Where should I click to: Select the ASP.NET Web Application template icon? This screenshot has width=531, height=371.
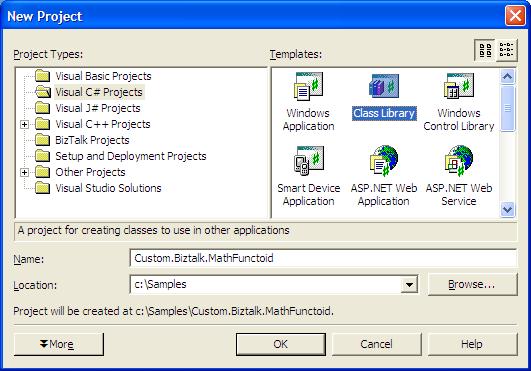point(384,161)
